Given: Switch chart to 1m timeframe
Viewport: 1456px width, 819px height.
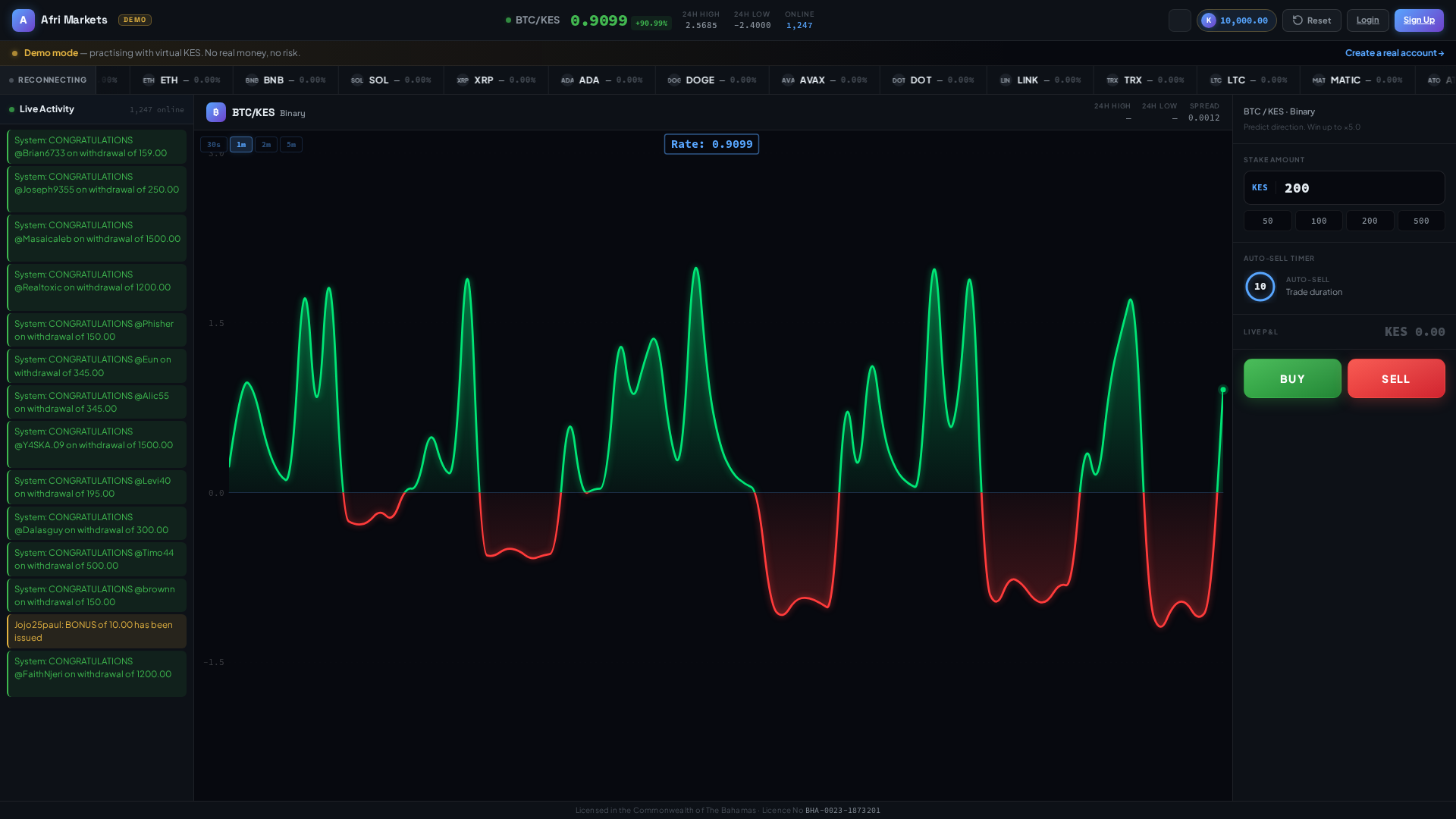Looking at the screenshot, I should (241, 145).
